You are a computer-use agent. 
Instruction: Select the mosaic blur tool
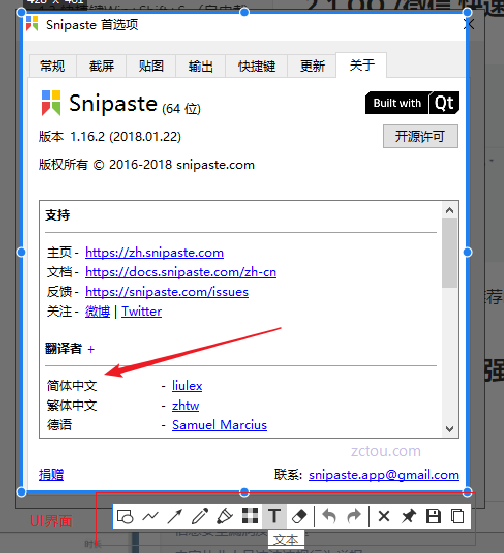[x=250, y=516]
